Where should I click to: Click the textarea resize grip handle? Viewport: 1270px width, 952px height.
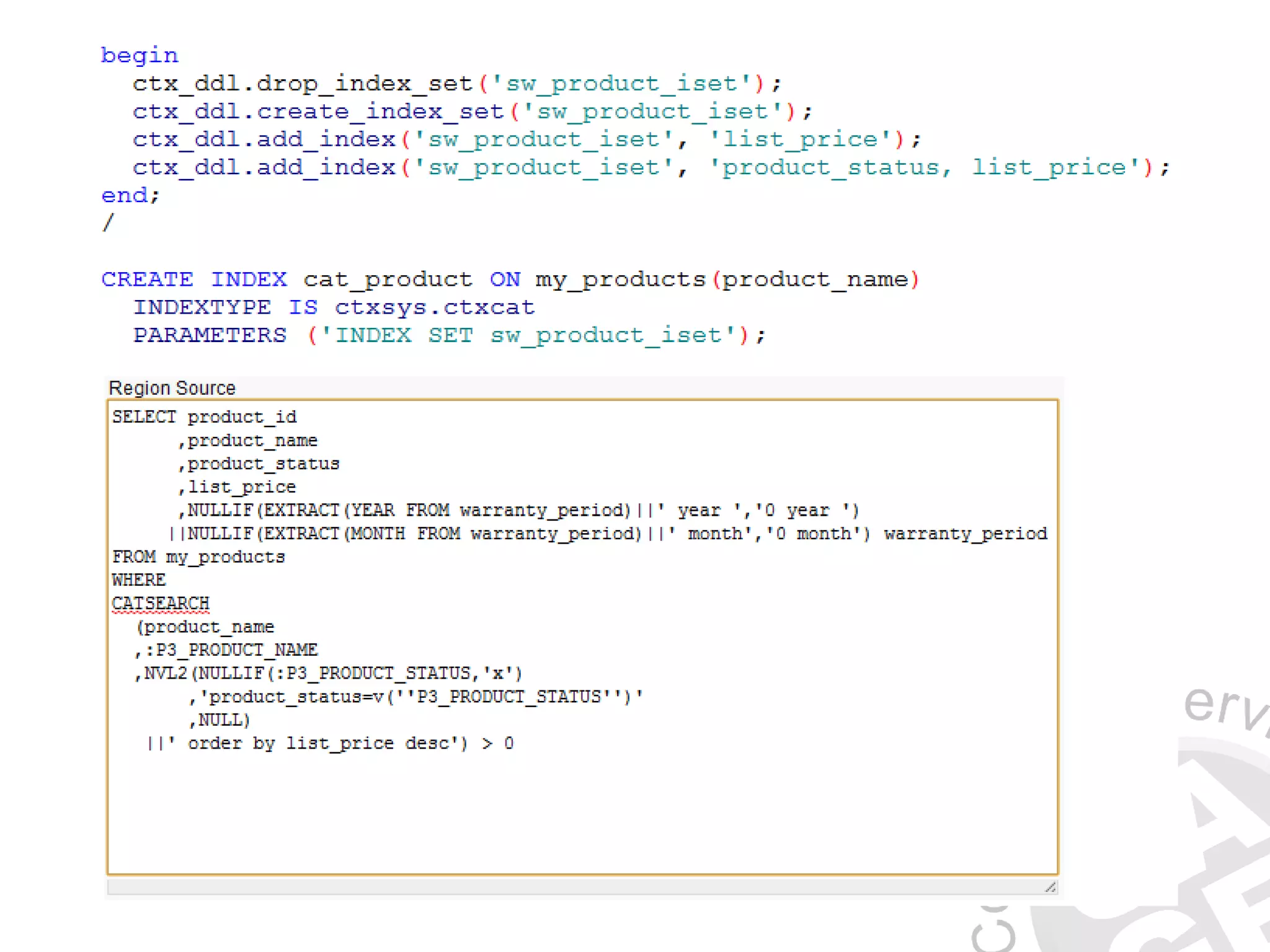(1049, 888)
